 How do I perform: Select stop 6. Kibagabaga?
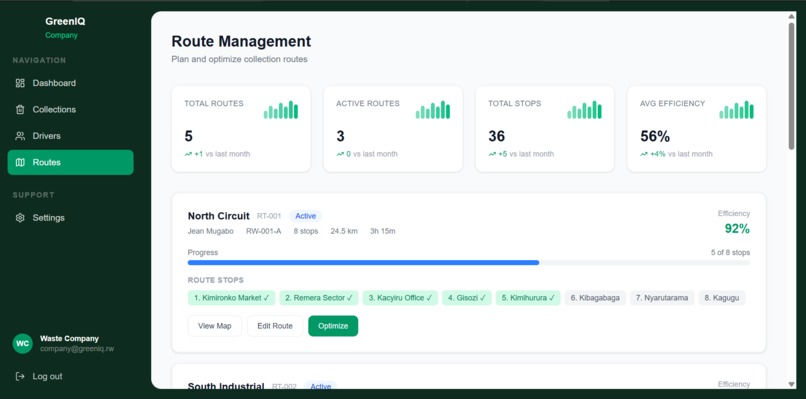click(x=595, y=298)
